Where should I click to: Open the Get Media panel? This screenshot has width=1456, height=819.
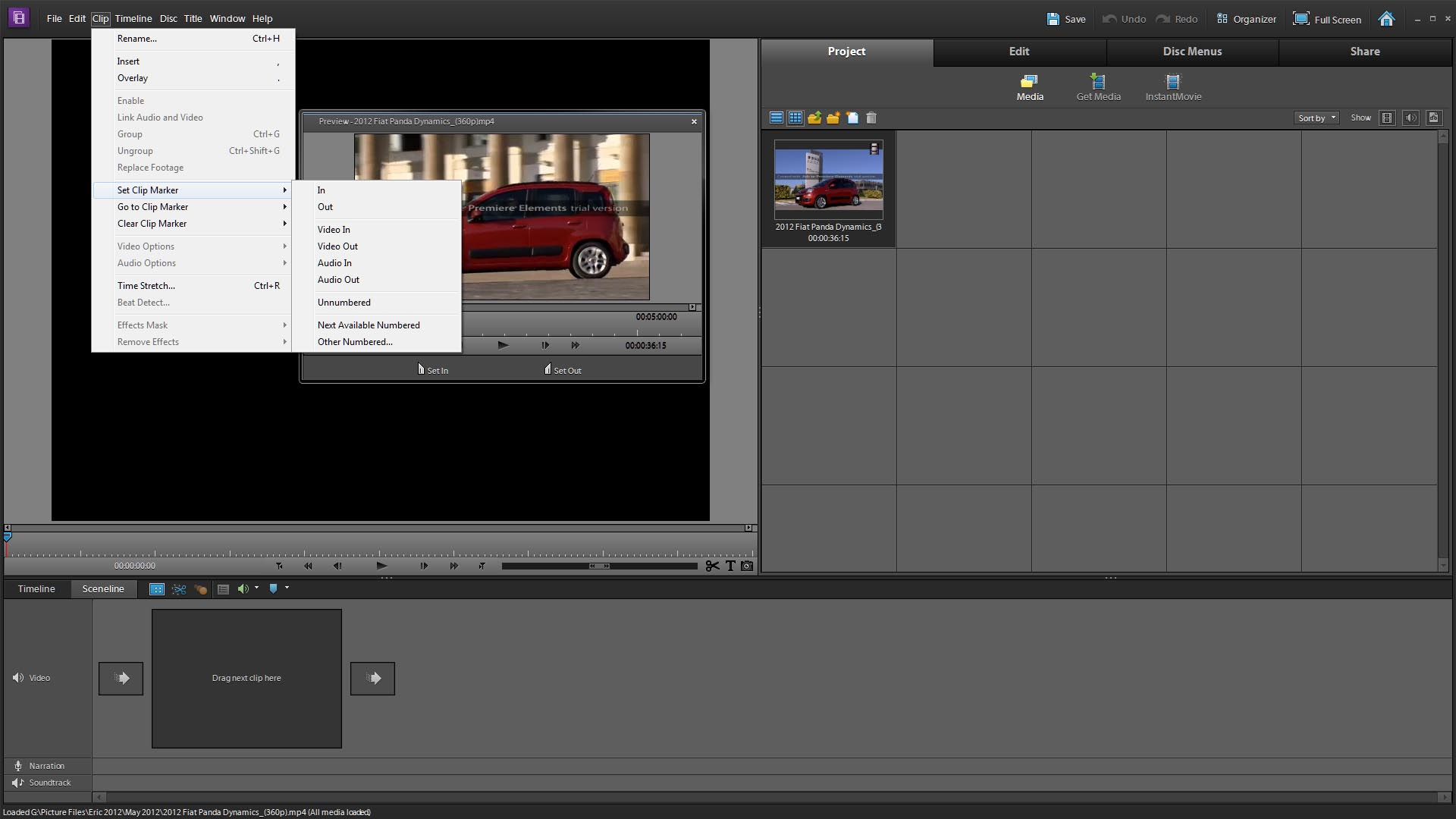1097,87
